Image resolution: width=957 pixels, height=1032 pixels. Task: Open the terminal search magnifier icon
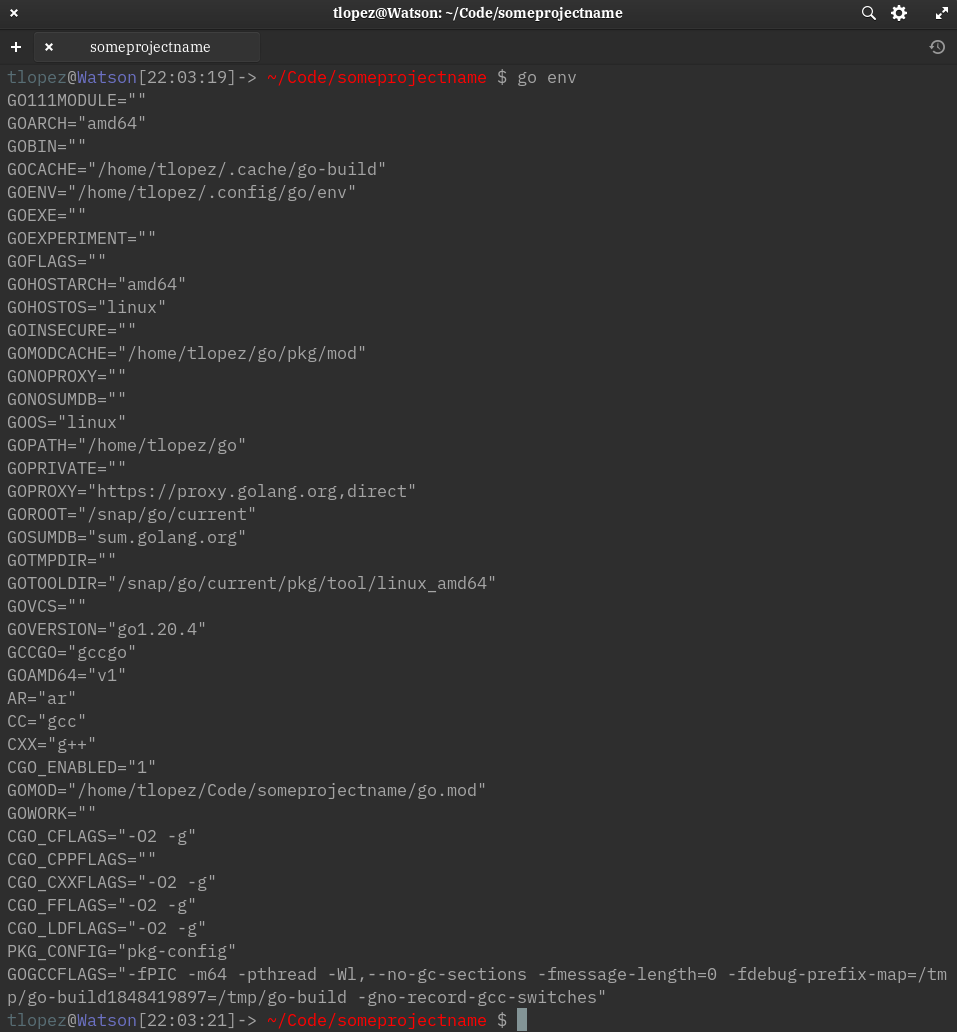868,13
